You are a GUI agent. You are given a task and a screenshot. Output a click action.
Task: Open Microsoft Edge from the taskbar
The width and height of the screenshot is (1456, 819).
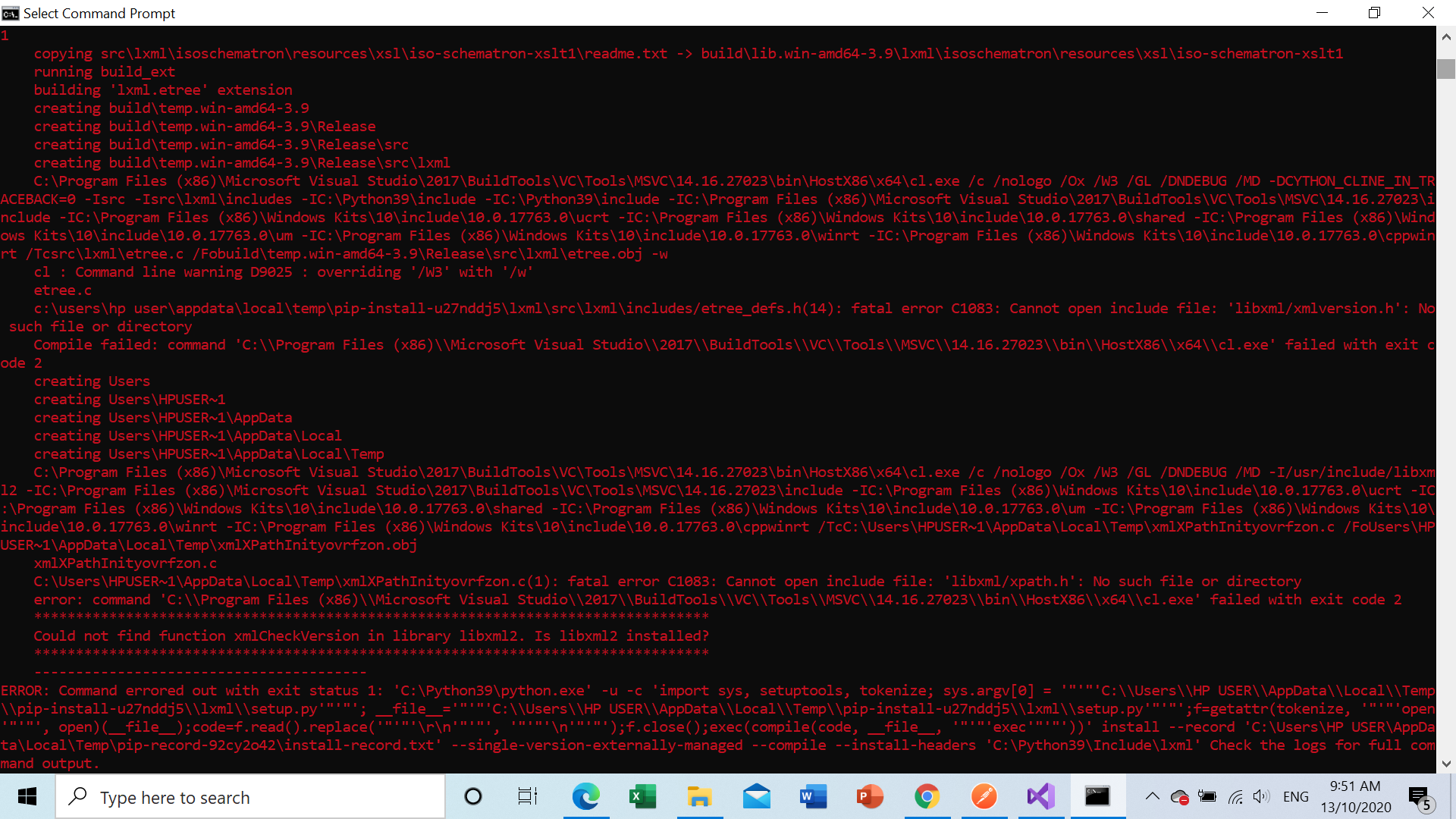click(x=585, y=796)
